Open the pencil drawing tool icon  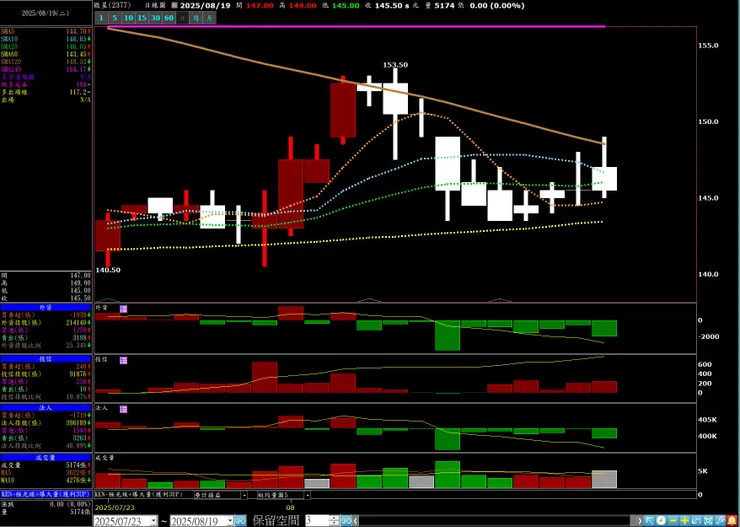720,521
